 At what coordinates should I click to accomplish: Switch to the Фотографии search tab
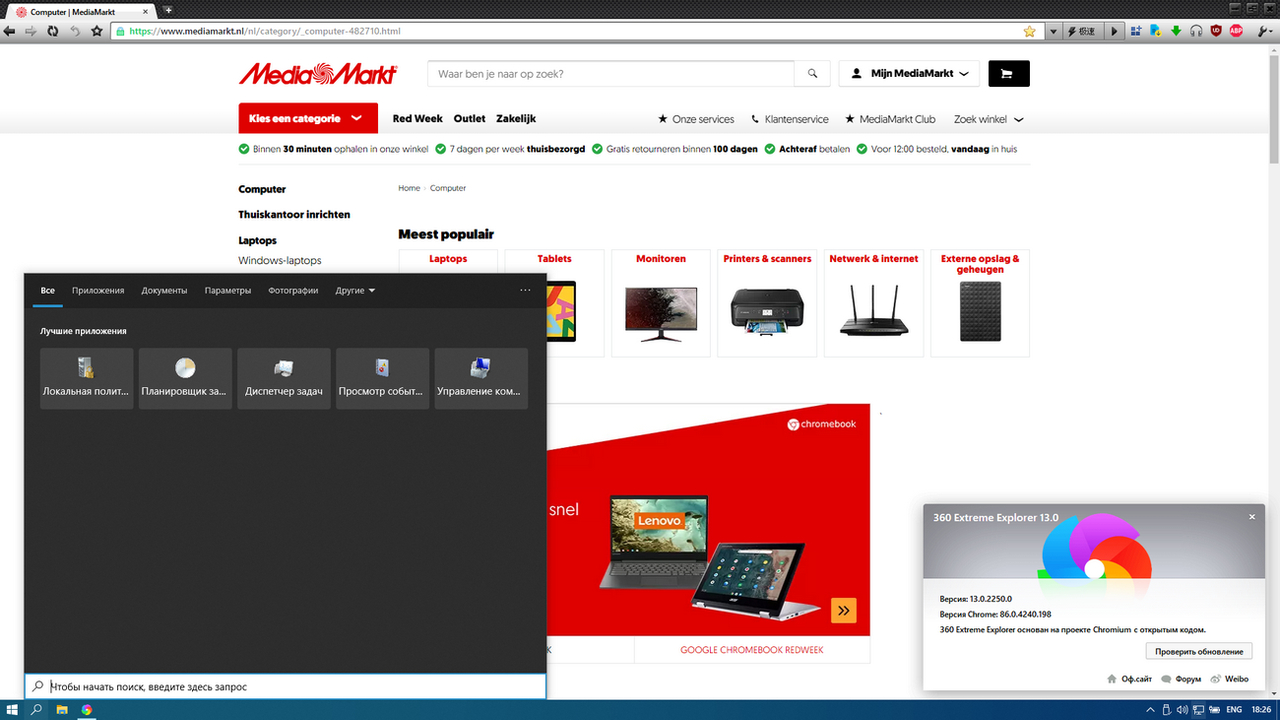click(x=293, y=290)
